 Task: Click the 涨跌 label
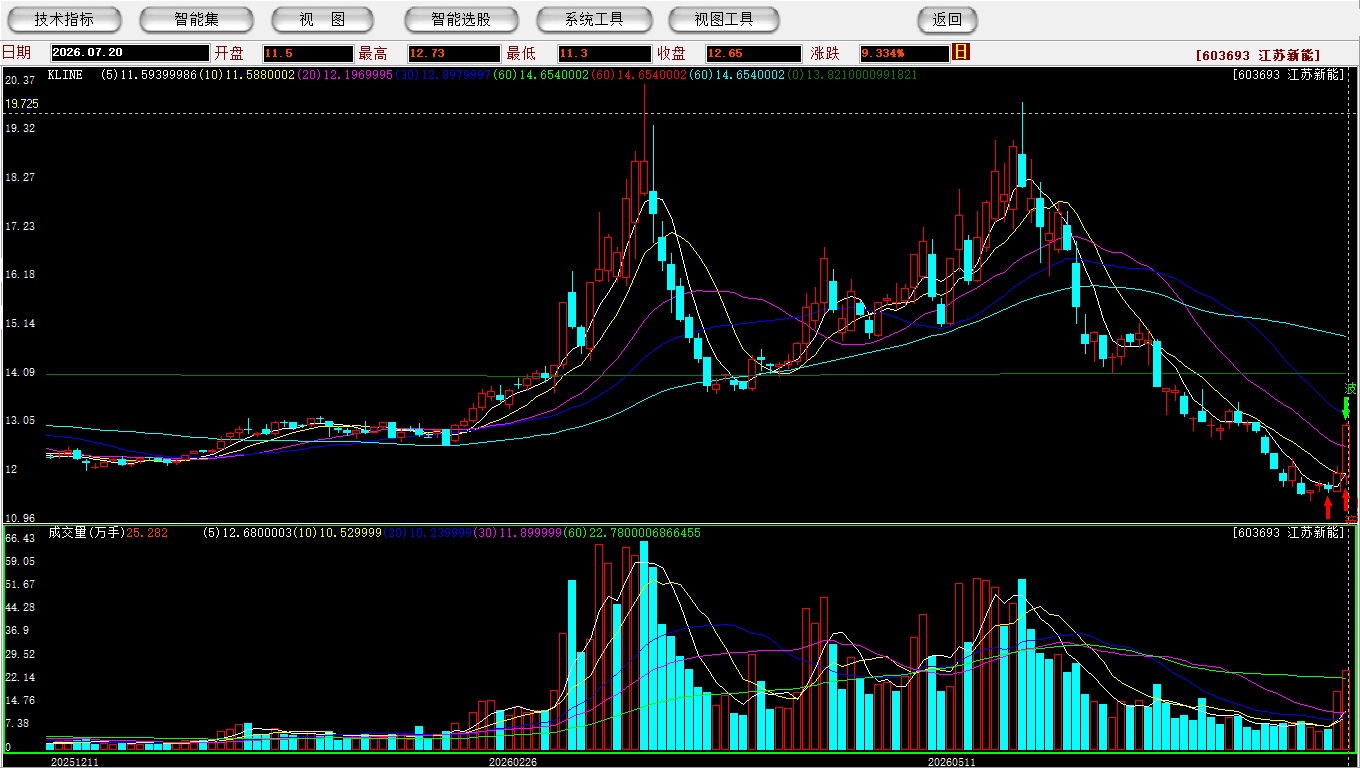[x=826, y=53]
